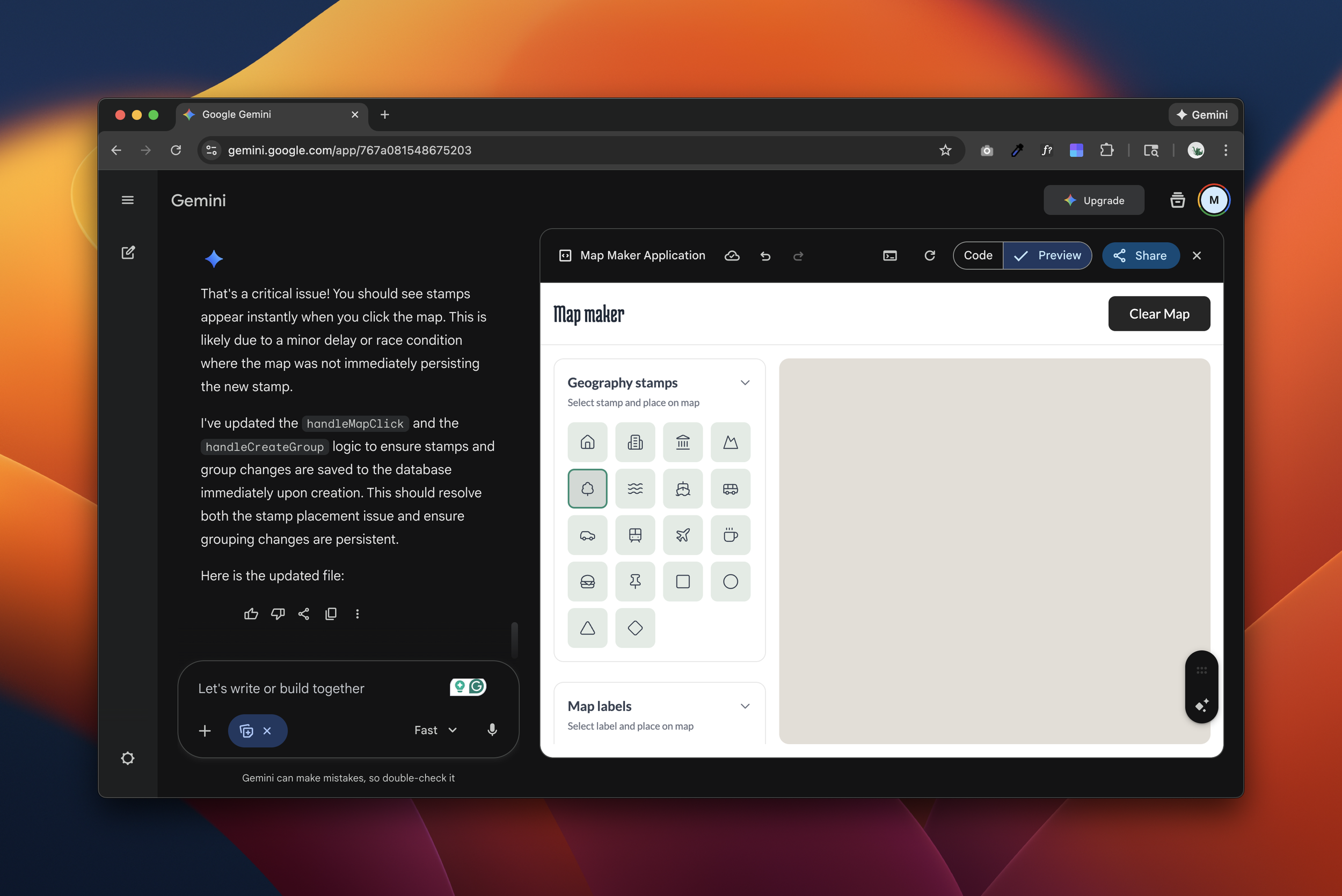Toggle the circle shape stamp
The width and height of the screenshot is (1342, 896).
click(x=730, y=581)
